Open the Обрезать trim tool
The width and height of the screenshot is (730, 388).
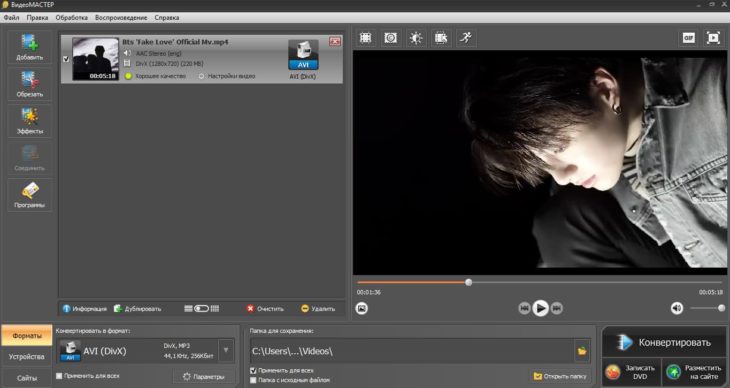[x=29, y=84]
